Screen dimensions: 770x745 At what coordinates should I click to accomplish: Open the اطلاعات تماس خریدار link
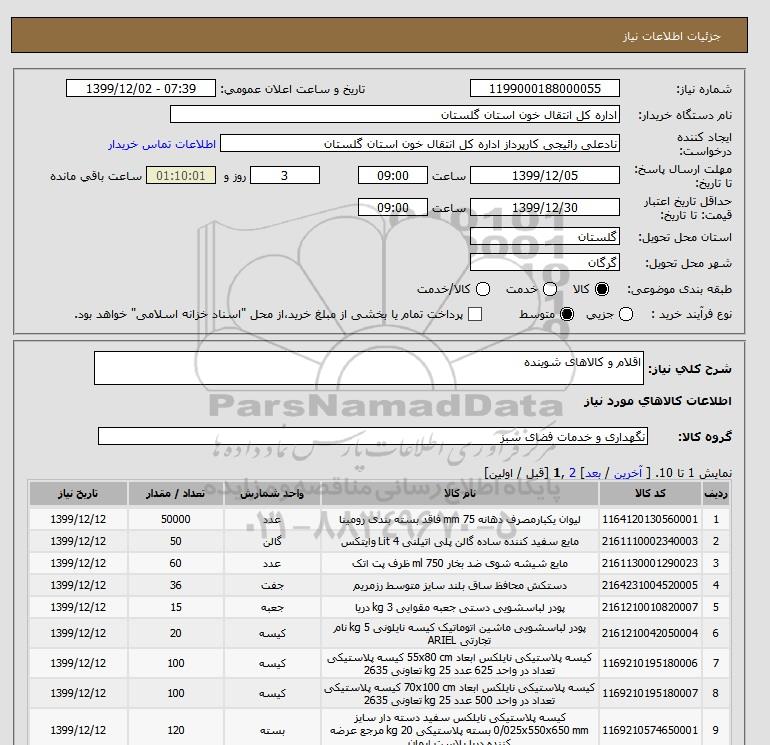162,144
